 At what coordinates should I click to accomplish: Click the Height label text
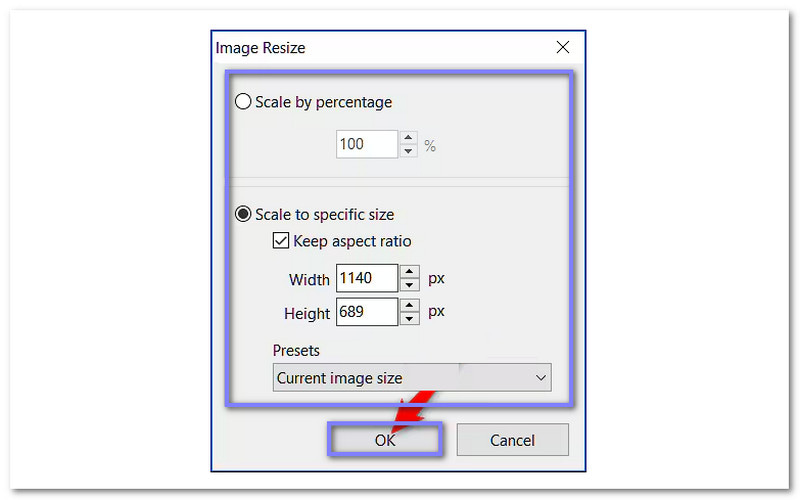coord(306,314)
